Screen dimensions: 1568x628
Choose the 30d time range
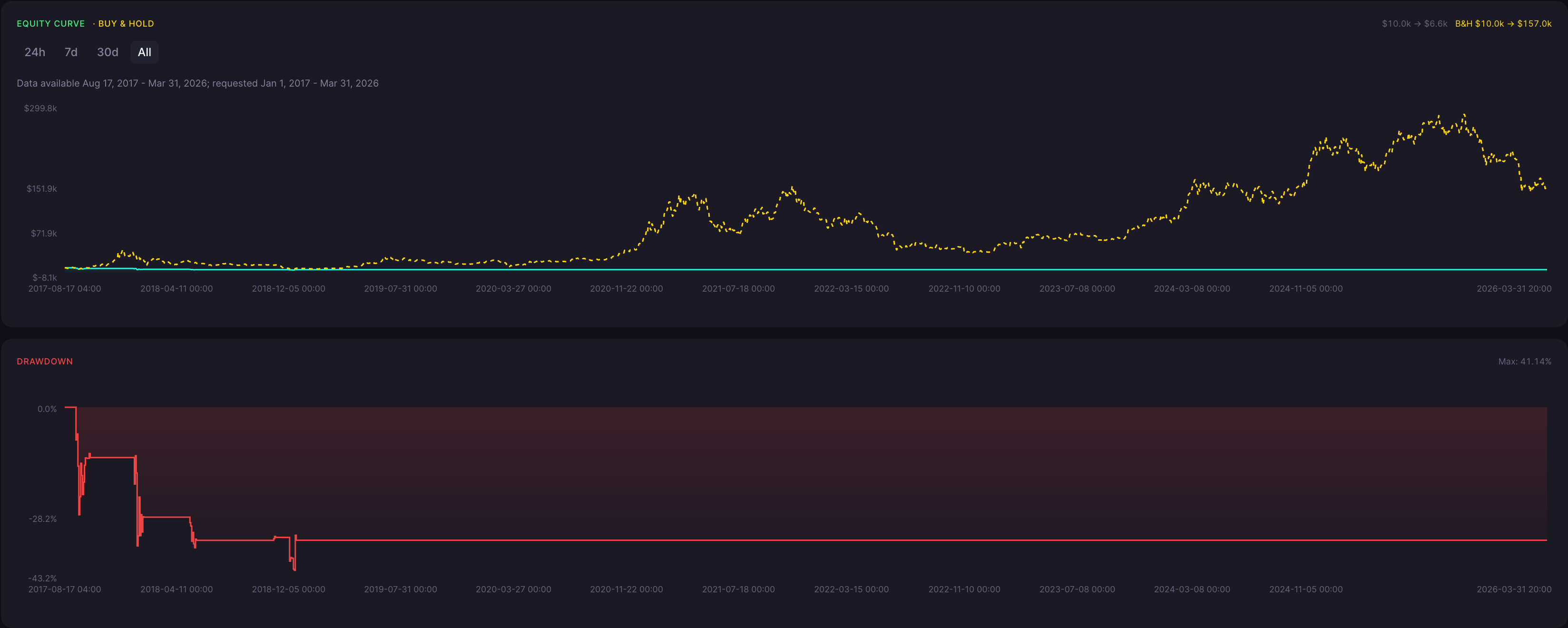click(108, 52)
